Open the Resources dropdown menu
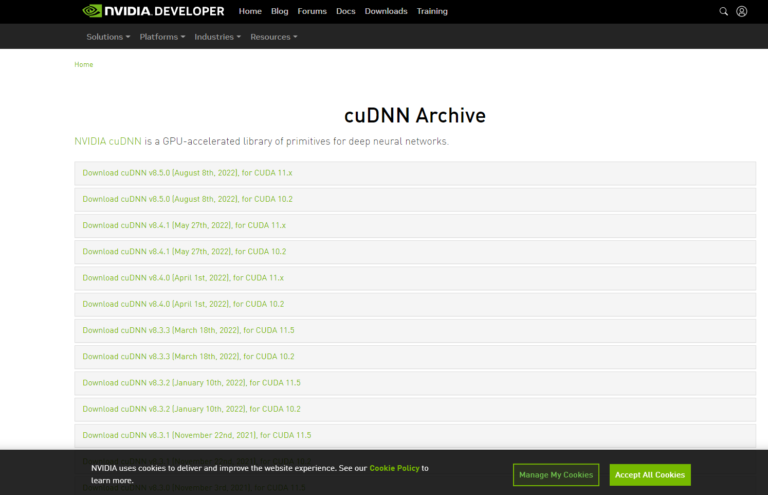This screenshot has height=495, width=768. click(273, 37)
